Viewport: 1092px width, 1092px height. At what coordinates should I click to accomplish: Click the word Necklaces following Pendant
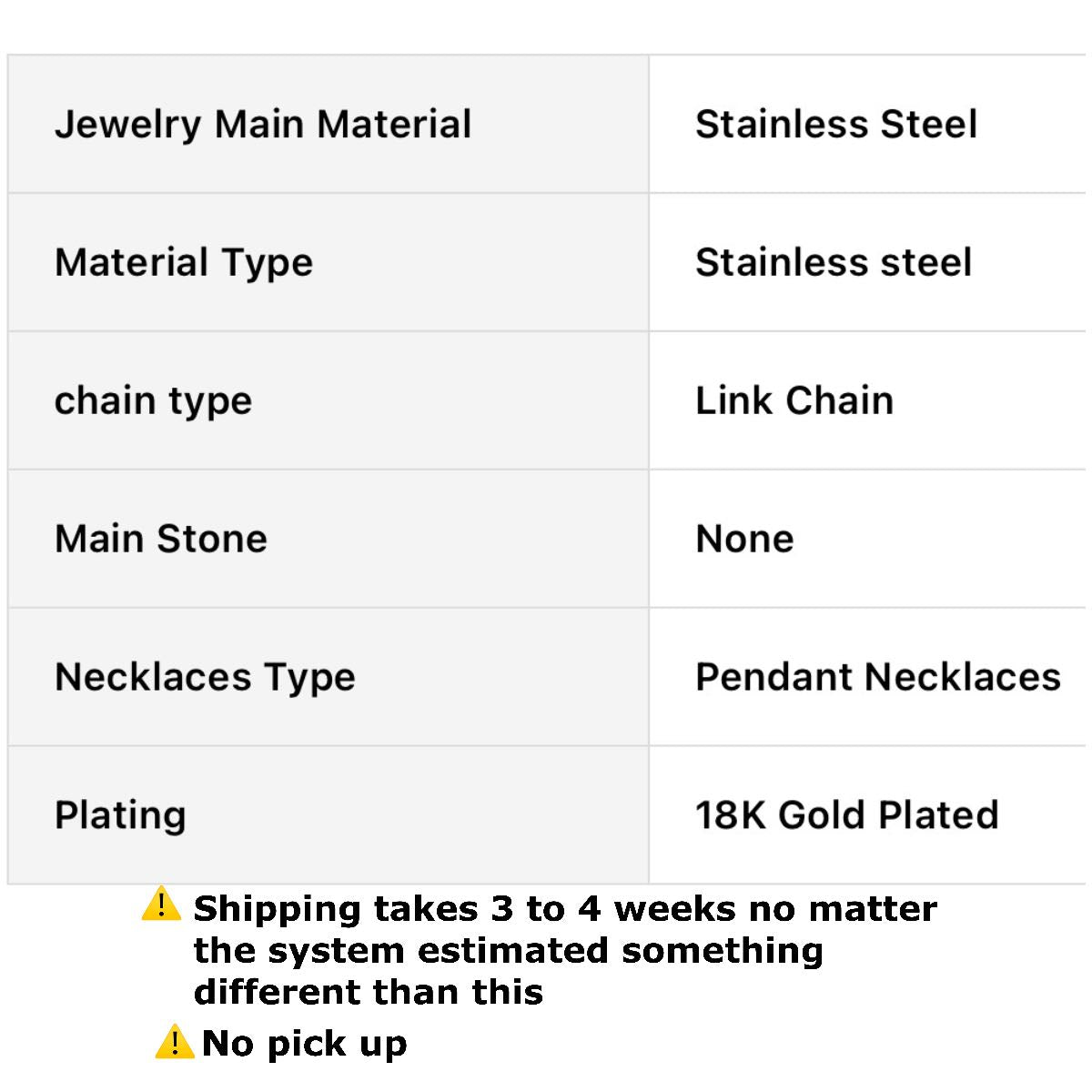pyautogui.click(x=963, y=677)
